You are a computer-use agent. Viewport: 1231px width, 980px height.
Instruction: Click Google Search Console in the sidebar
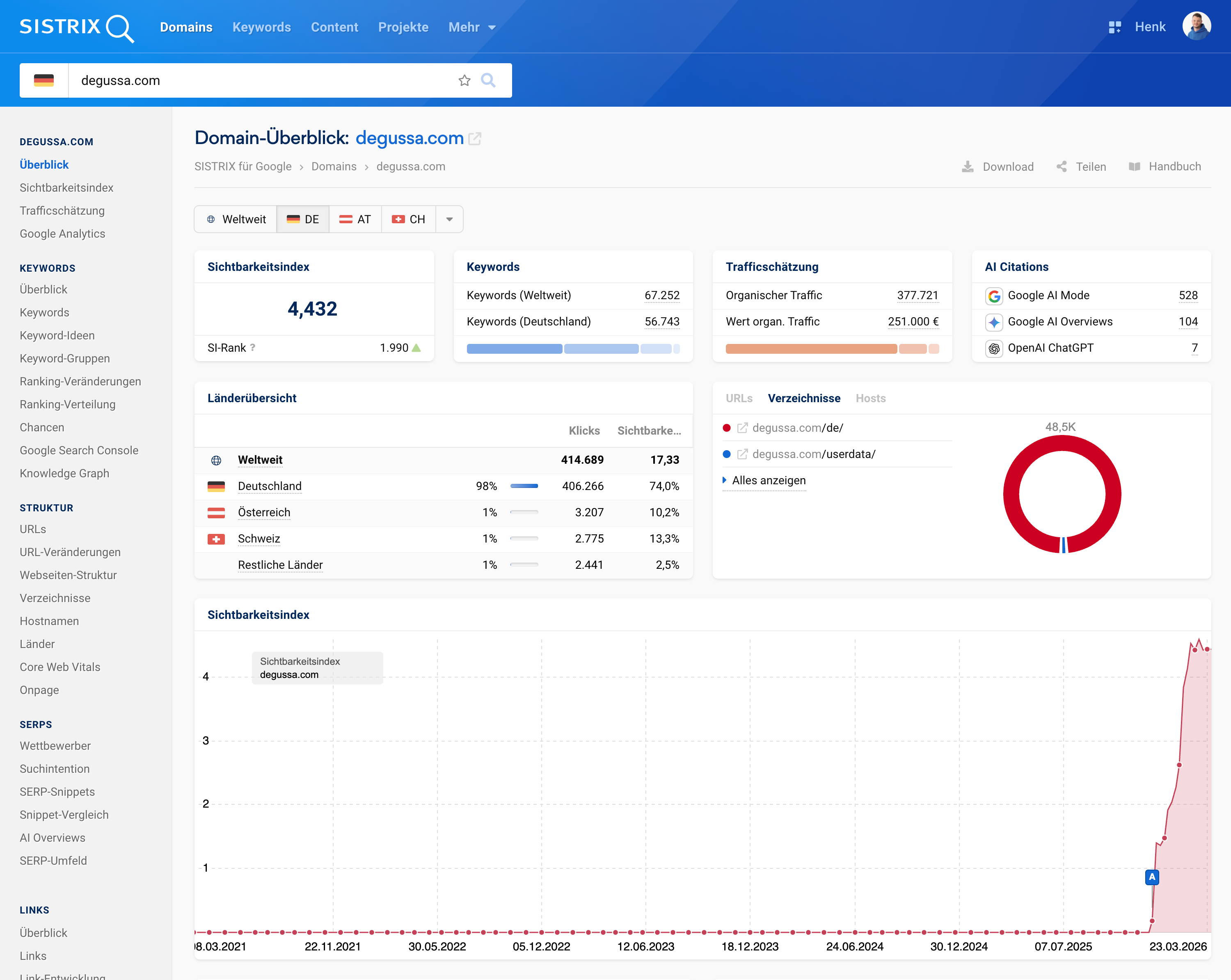coord(79,450)
